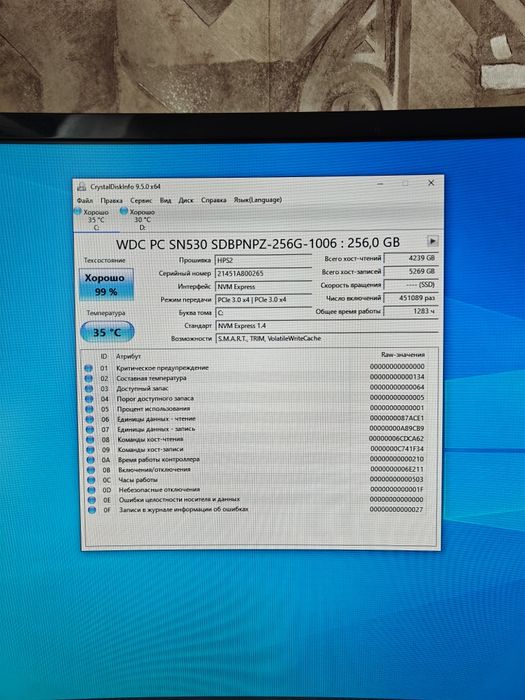Click the ID column header
The width and height of the screenshot is (525, 700).
pyautogui.click(x=104, y=356)
